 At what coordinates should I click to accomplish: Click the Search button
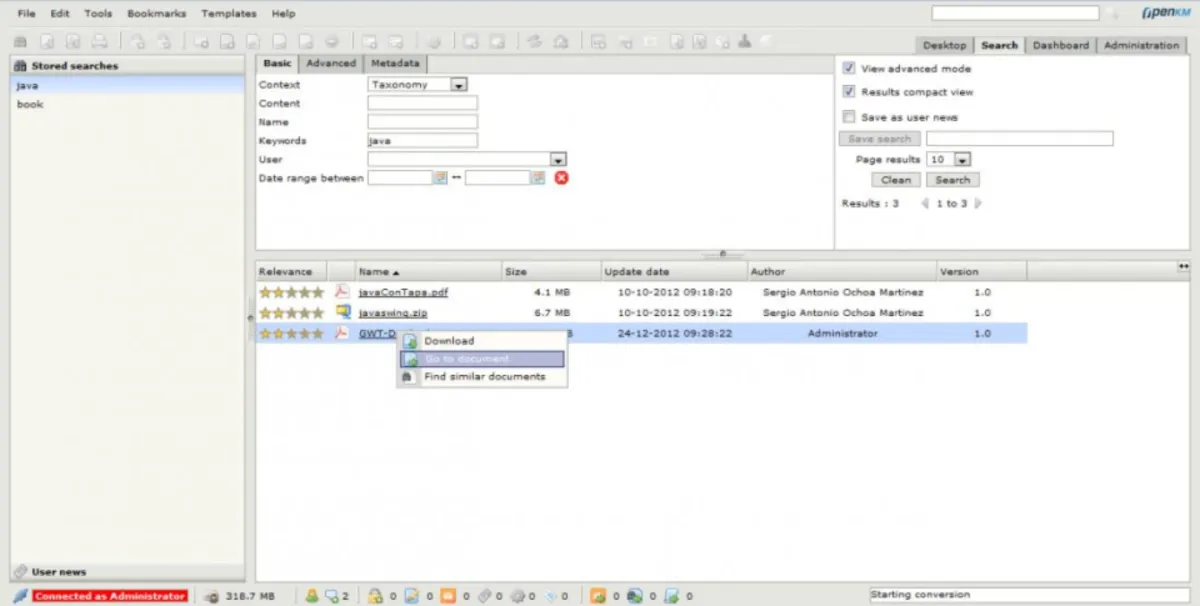click(x=952, y=180)
